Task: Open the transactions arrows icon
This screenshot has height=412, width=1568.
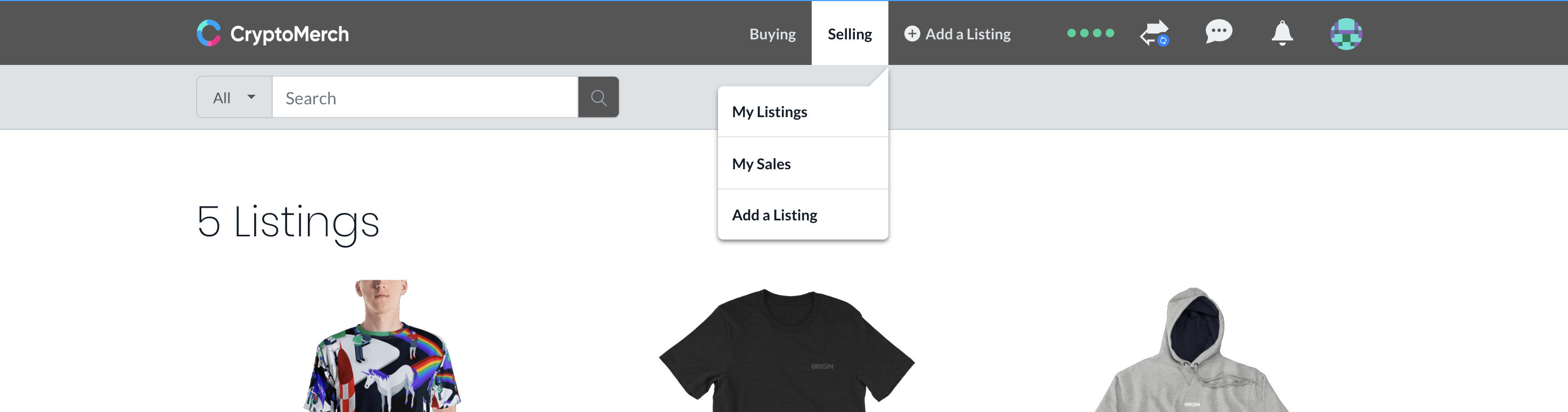Action: pyautogui.click(x=1154, y=33)
